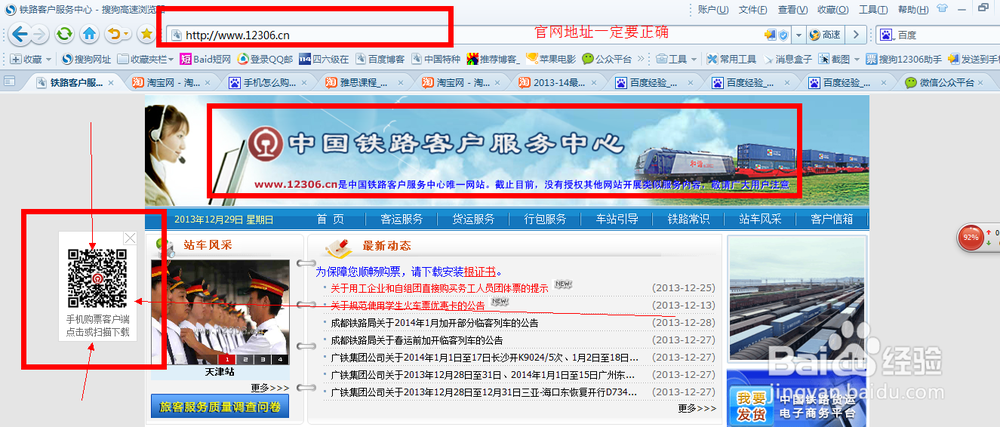Open the 中国特种 bookmark
The height and width of the screenshot is (427, 1000).
436,59
